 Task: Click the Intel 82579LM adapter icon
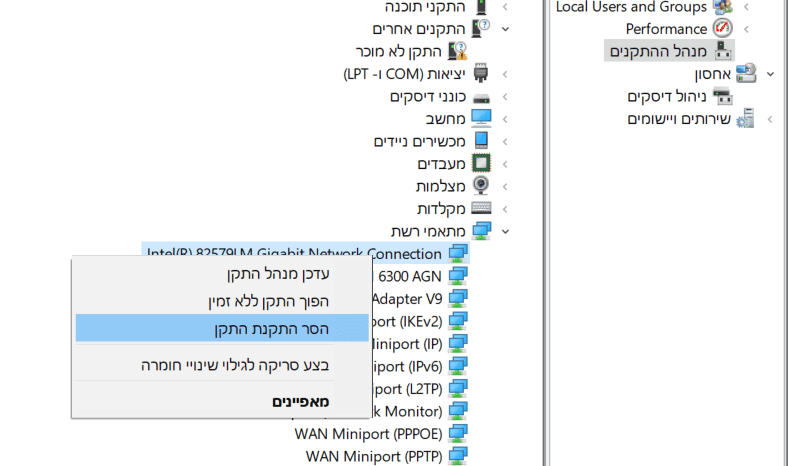pyautogui.click(x=458, y=253)
